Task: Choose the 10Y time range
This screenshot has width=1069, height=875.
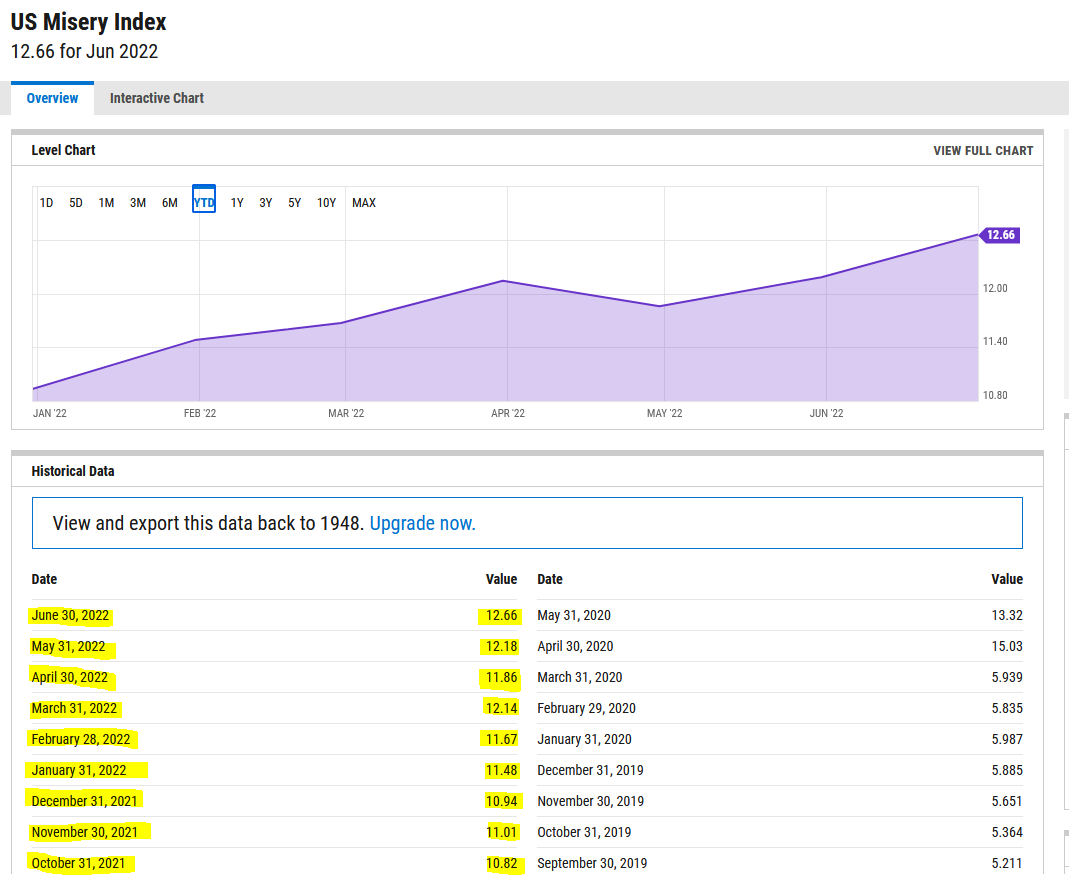Action: 327,203
